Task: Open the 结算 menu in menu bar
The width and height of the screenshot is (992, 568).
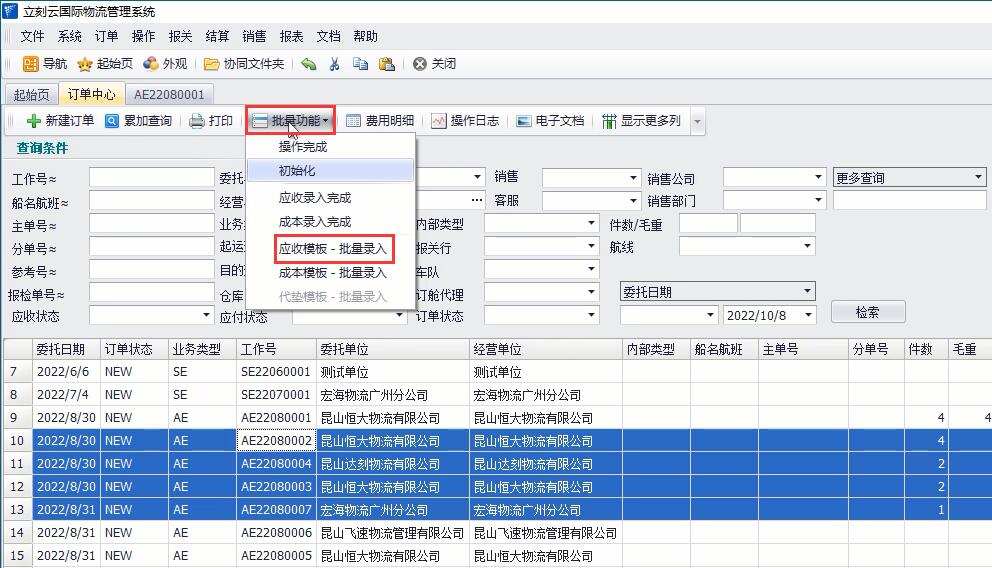Action: point(217,36)
